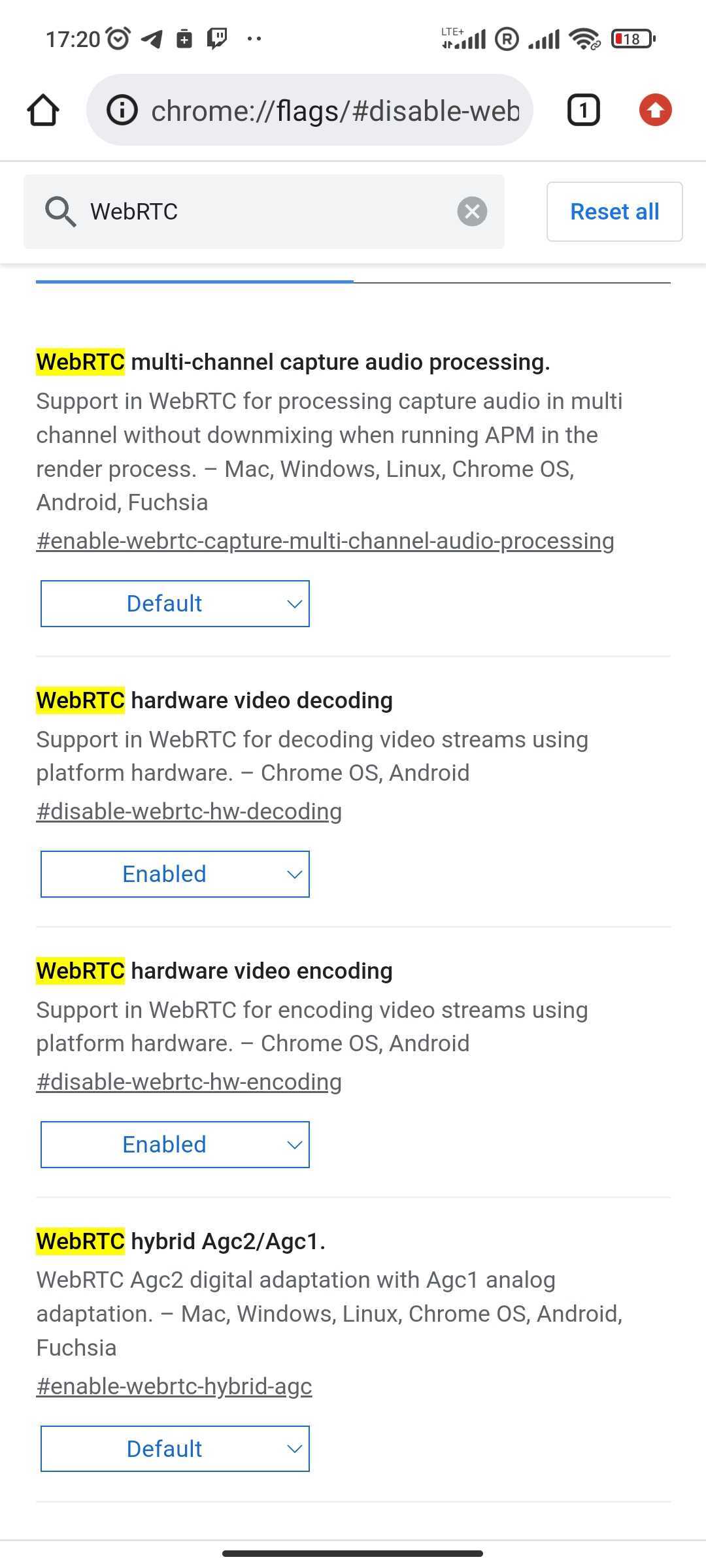706x1568 pixels.
Task: Tap the Chrome update red arrow icon
Action: [x=654, y=109]
